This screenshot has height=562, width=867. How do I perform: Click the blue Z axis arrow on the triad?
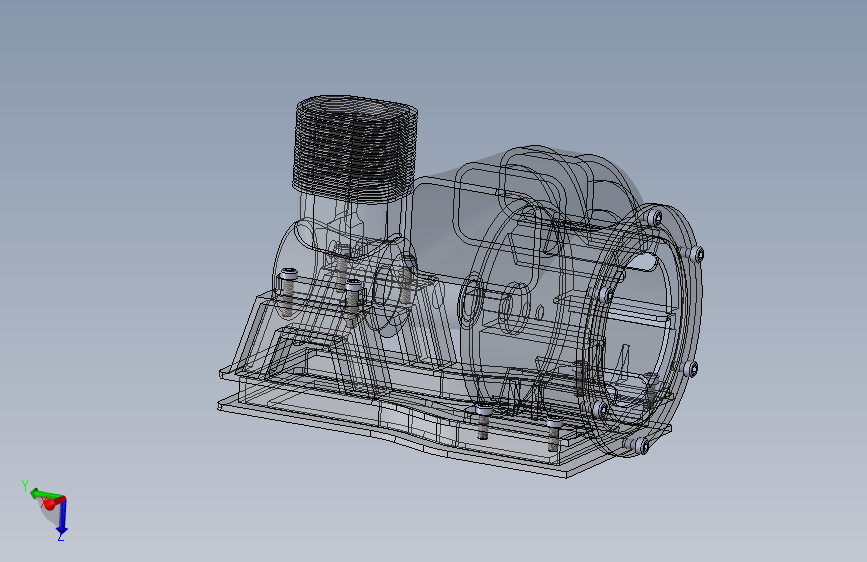[62, 519]
